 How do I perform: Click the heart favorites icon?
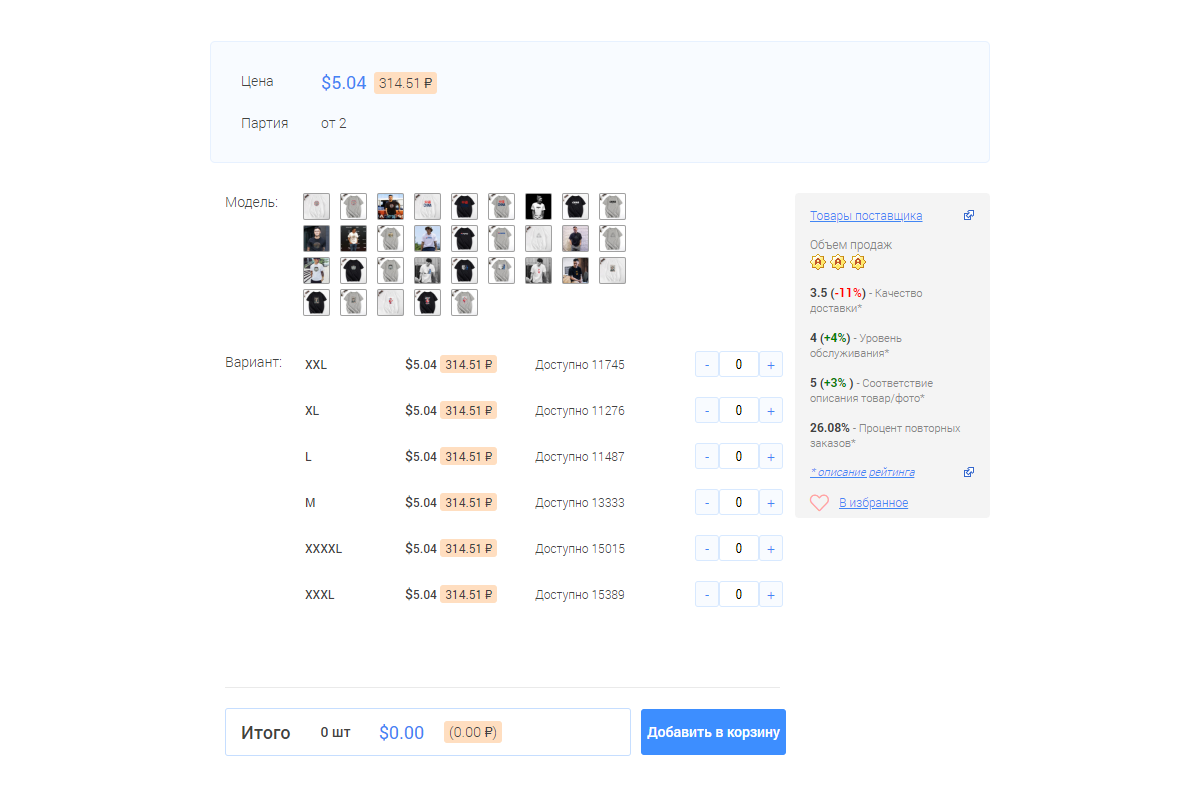819,503
